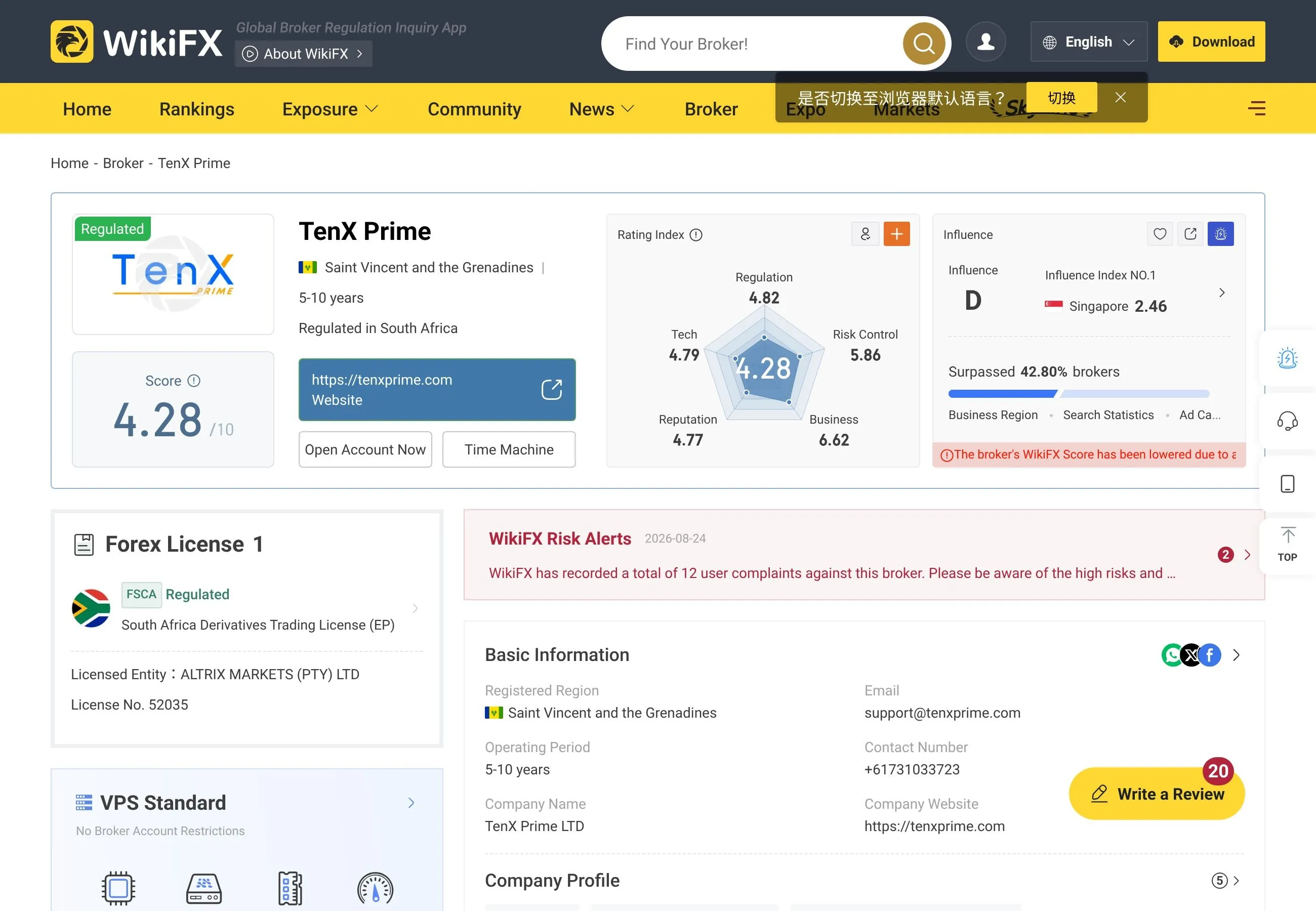
Task: Open the headset customer support icon
Action: point(1288,421)
